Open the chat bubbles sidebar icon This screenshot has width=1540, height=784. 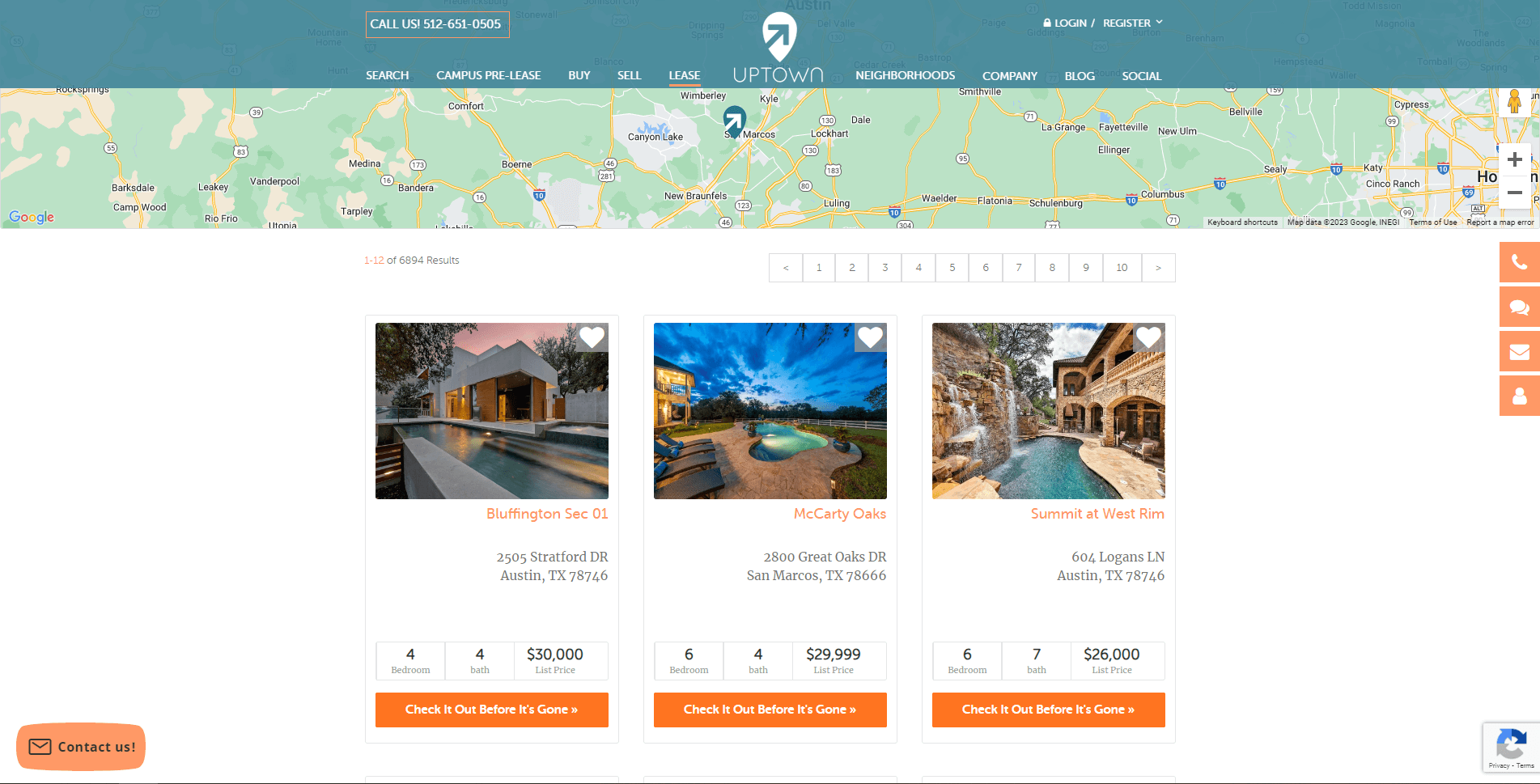click(x=1520, y=307)
